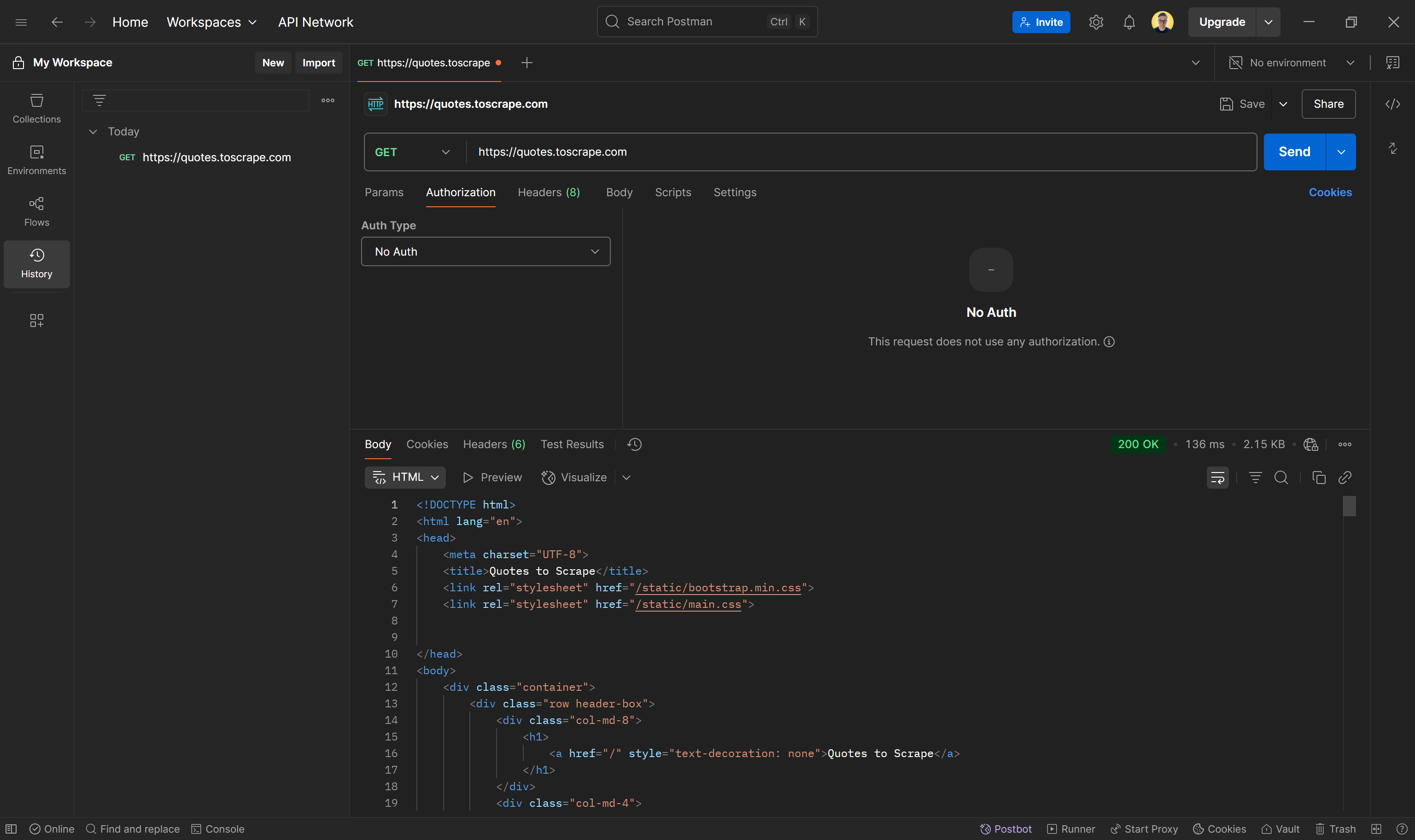This screenshot has height=840, width=1415.
Task: Select the Scripts tab
Action: (673, 192)
